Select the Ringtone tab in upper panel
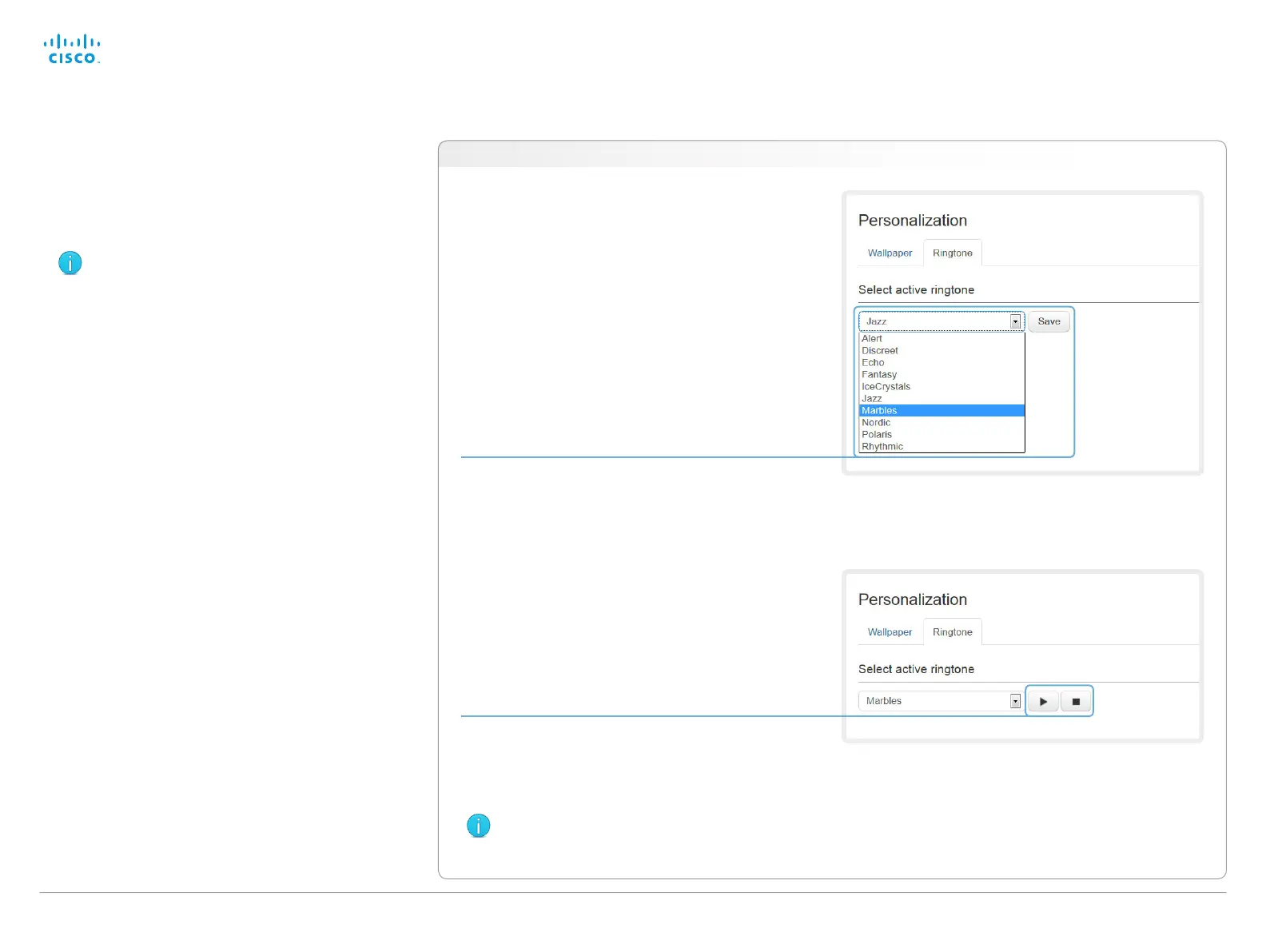 (x=953, y=253)
